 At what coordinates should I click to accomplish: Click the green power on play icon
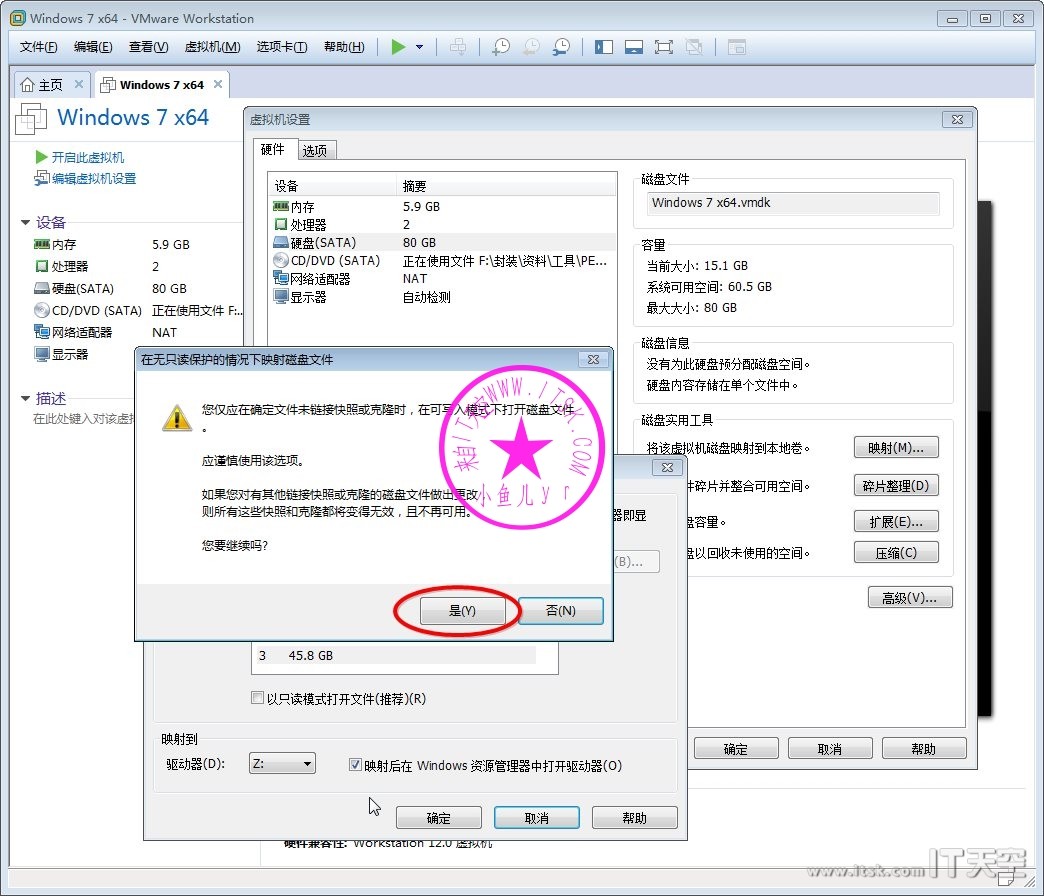coord(398,47)
